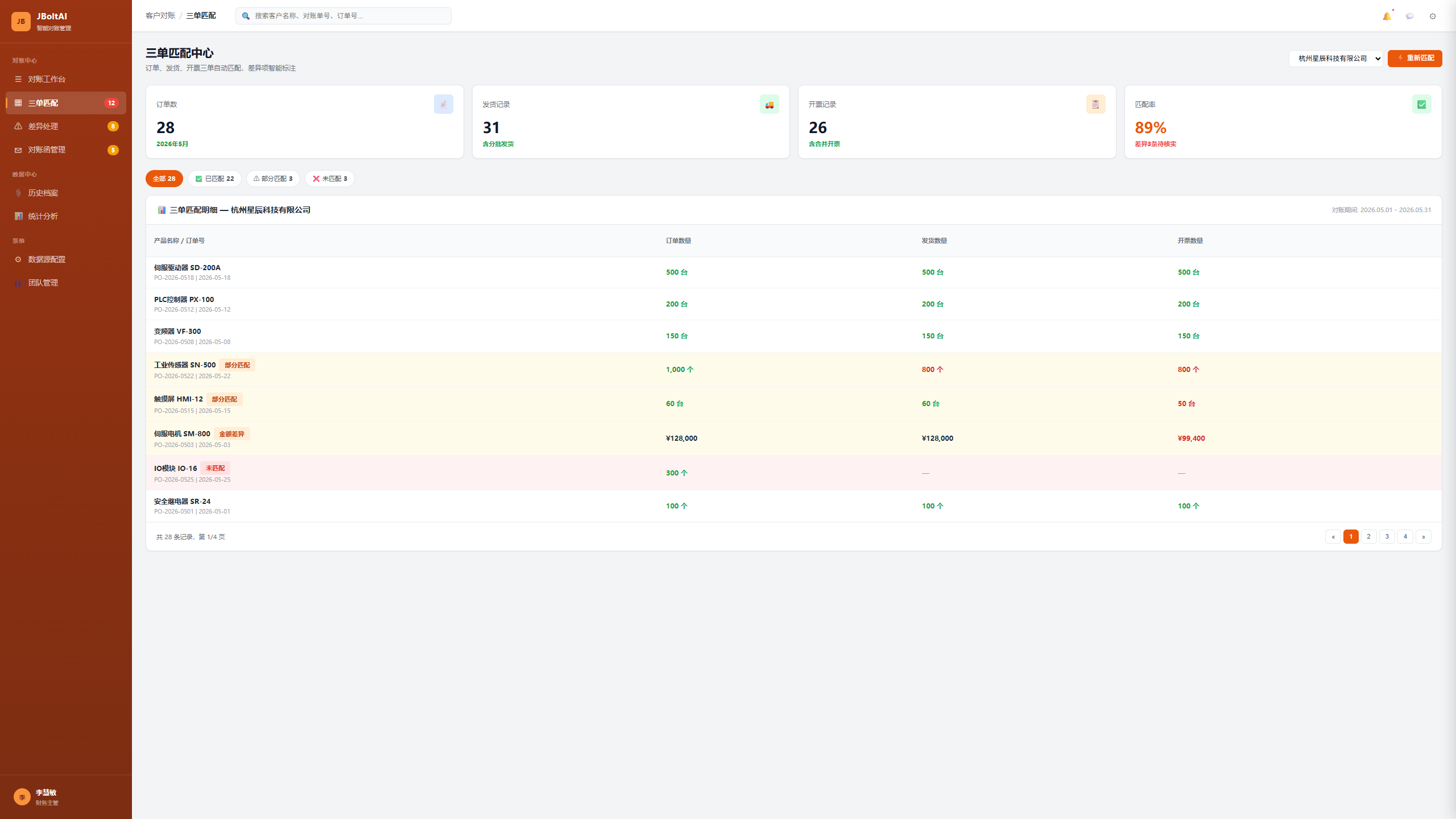Click row PLC控制器 PX-100
The height and width of the screenshot is (819, 1456).
tap(793, 304)
